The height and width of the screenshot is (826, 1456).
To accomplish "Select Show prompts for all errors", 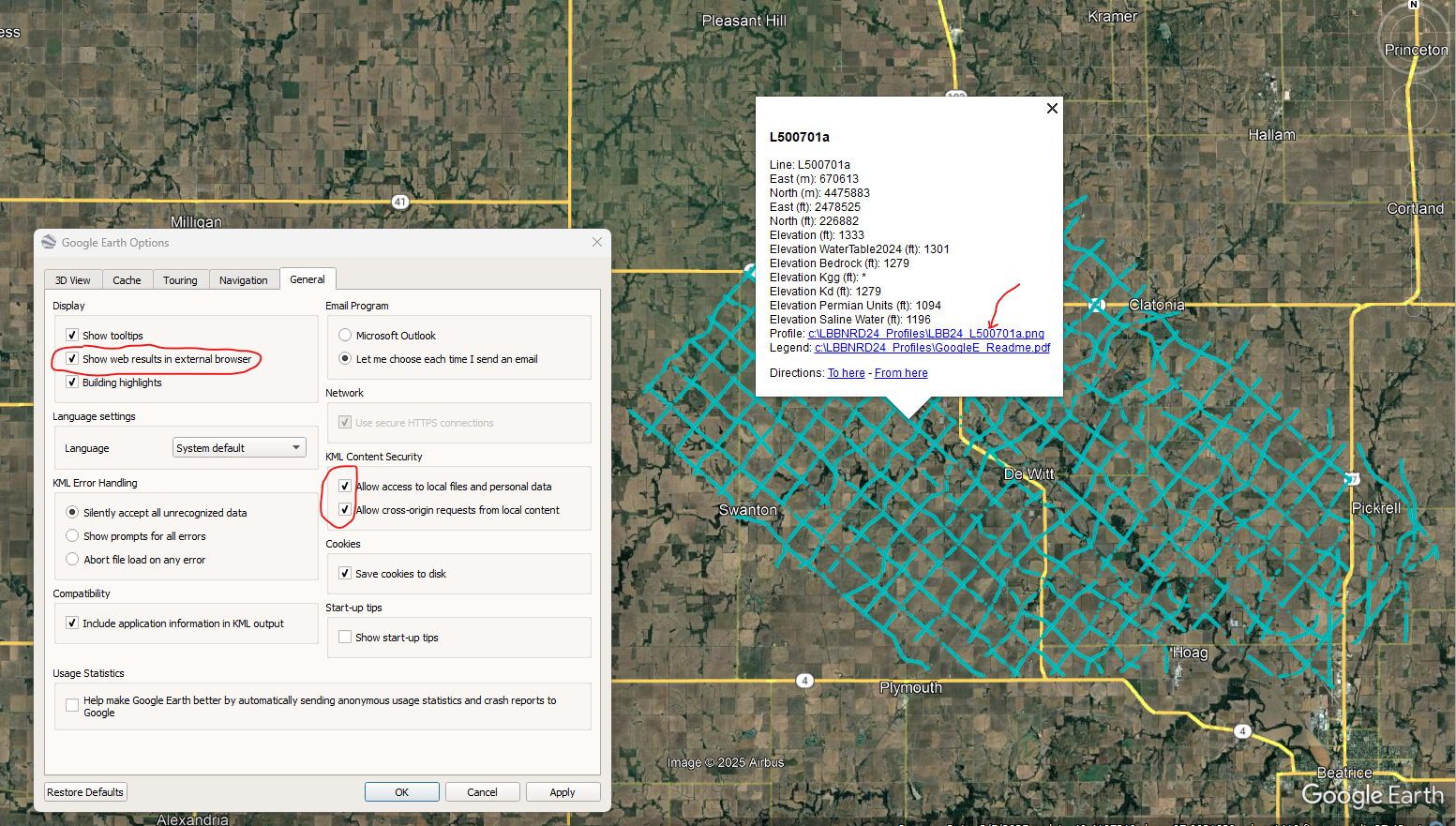I will point(72,535).
